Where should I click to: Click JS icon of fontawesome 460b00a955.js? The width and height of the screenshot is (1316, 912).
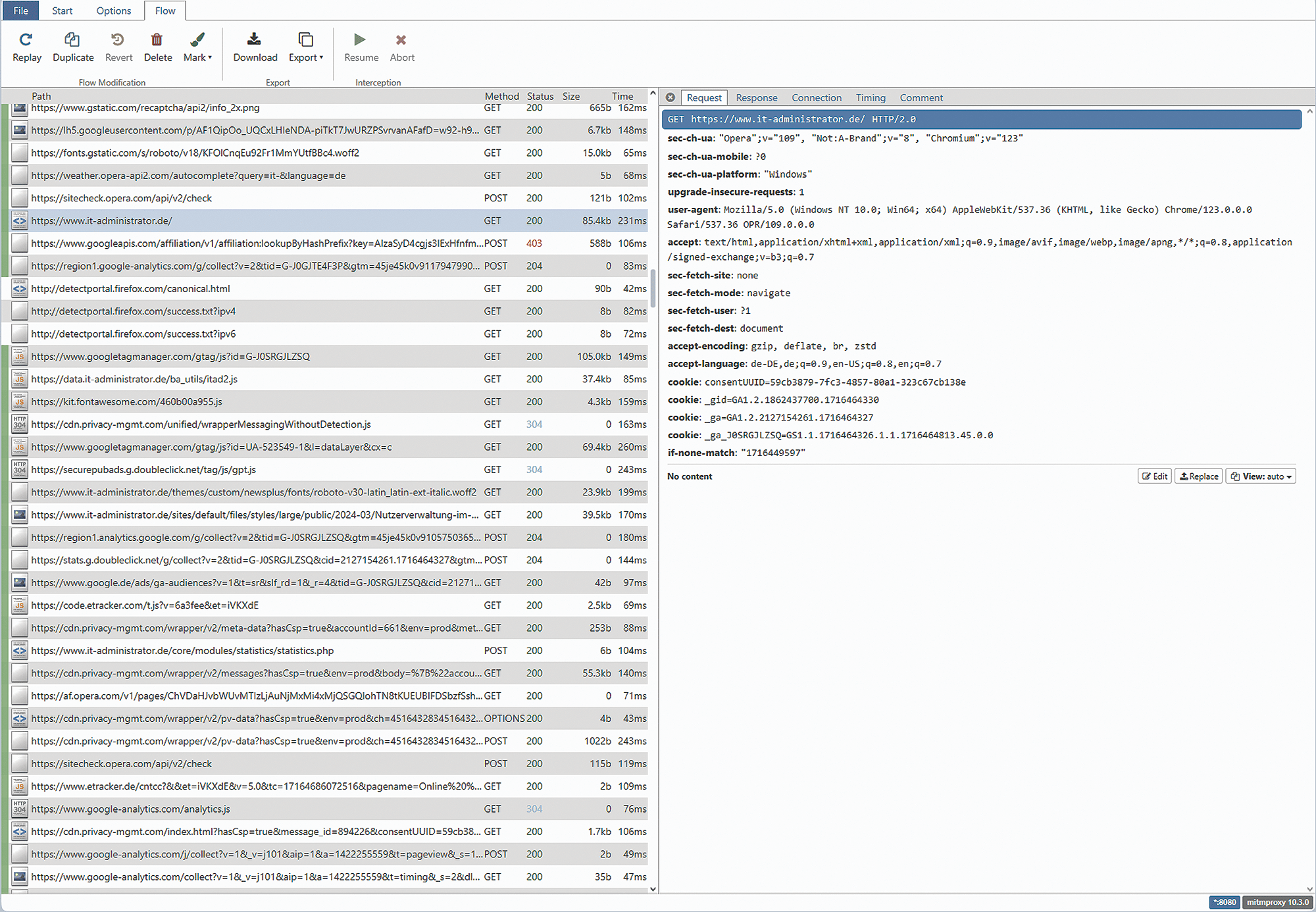pos(20,401)
